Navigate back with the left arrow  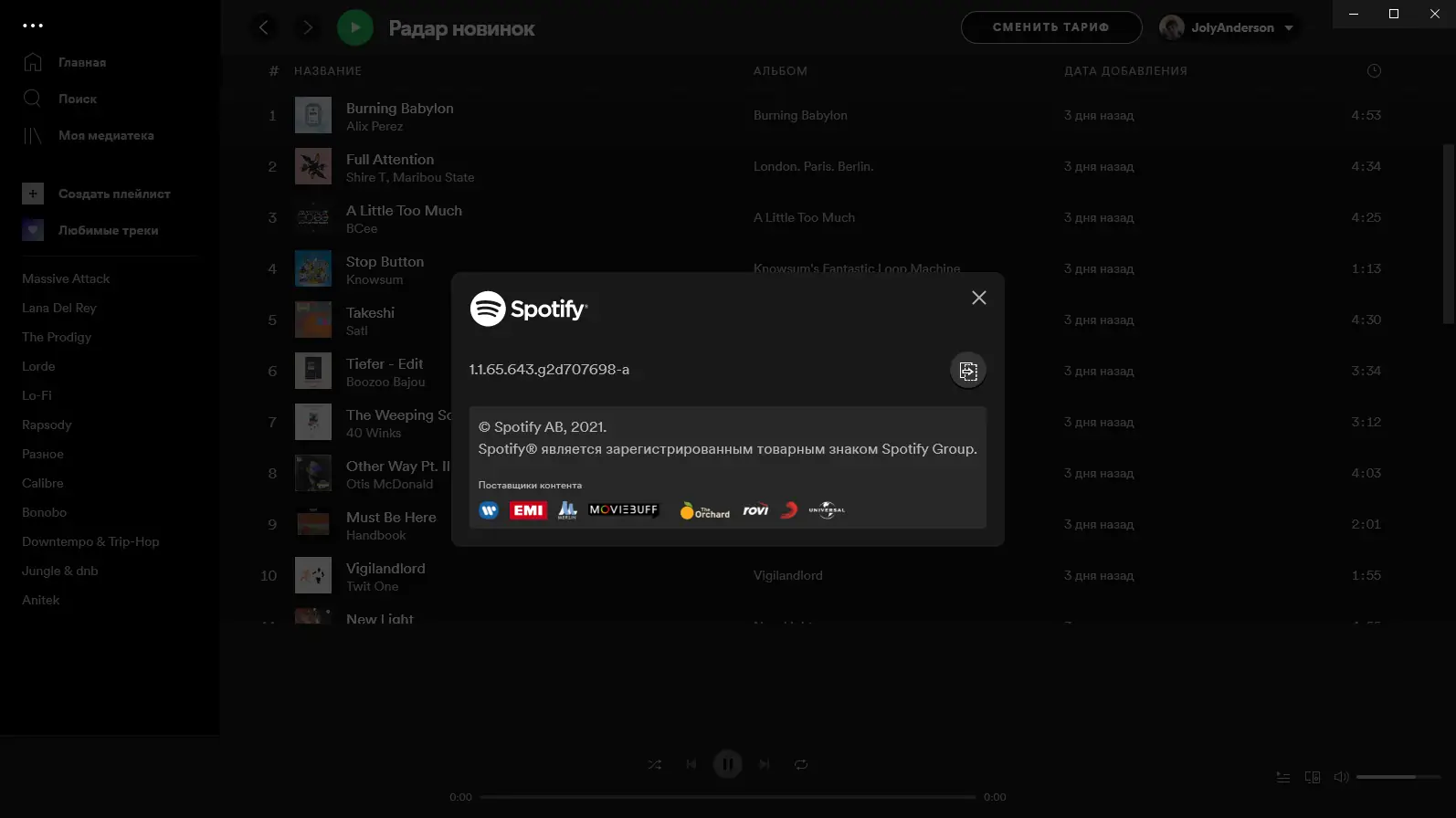(264, 27)
